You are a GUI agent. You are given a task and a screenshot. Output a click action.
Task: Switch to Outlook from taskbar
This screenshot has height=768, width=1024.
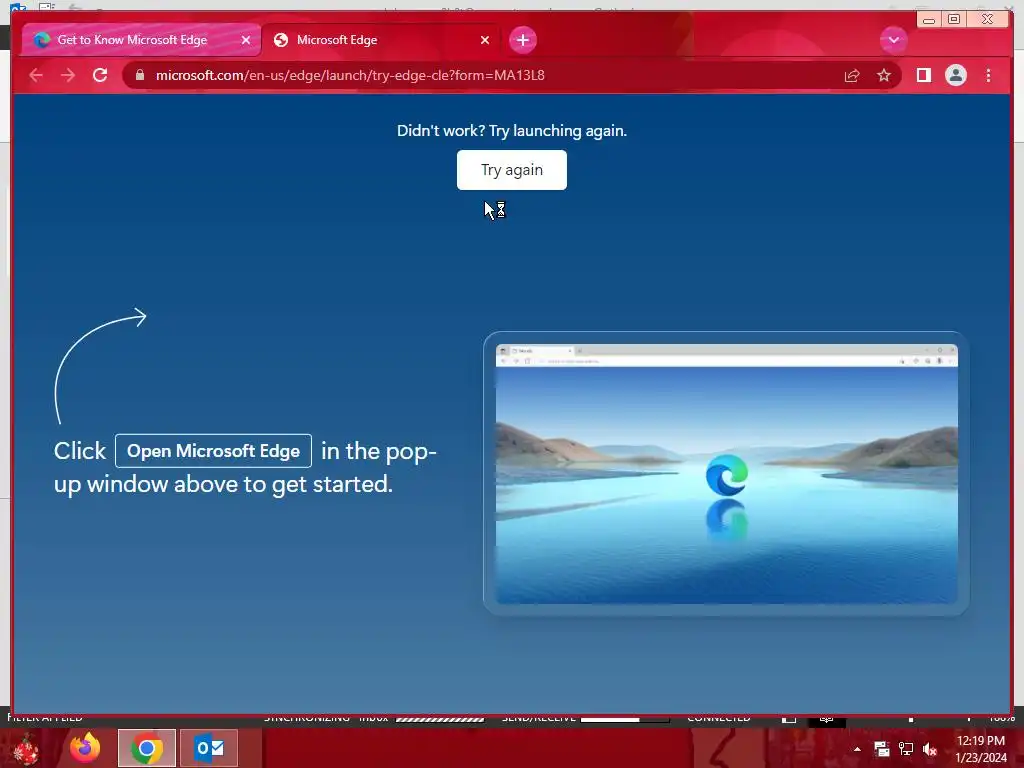209,748
